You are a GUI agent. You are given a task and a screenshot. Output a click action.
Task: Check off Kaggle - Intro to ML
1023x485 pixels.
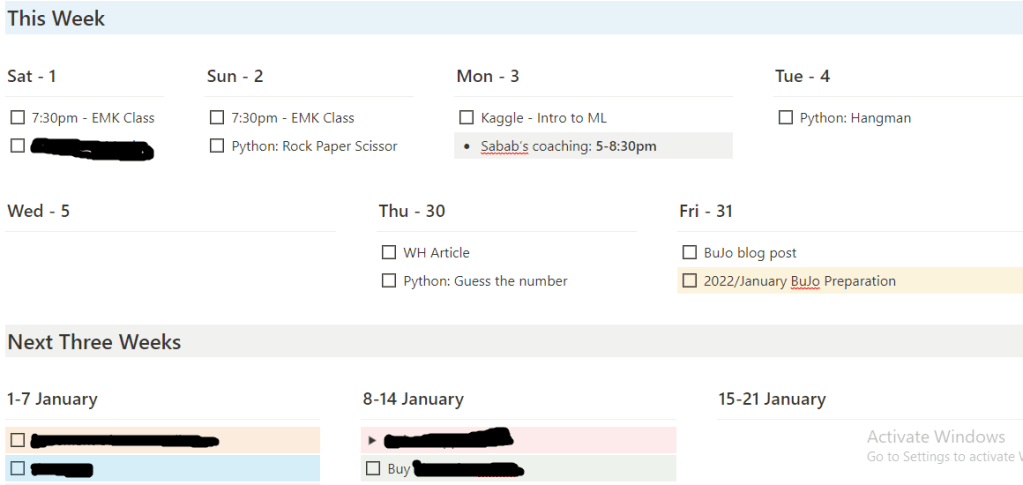pyautogui.click(x=466, y=118)
